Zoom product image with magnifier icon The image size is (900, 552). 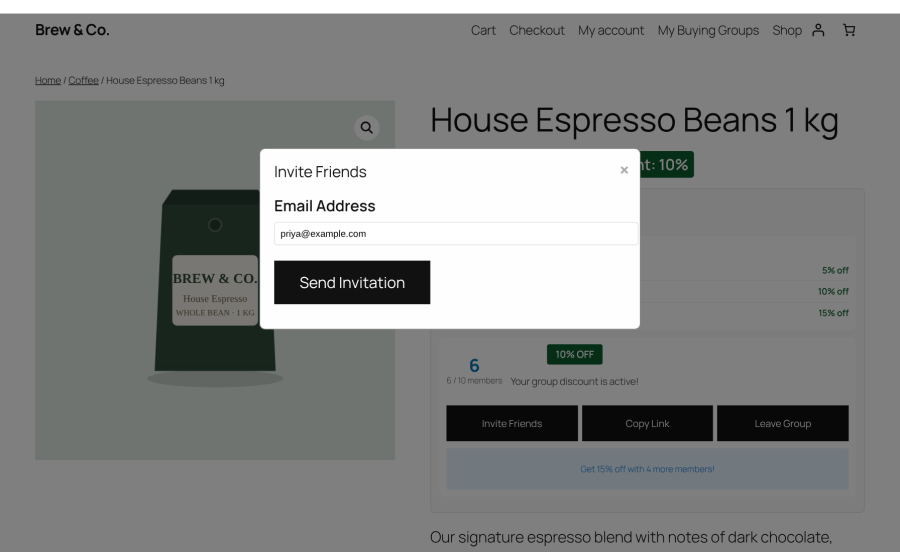click(x=367, y=127)
